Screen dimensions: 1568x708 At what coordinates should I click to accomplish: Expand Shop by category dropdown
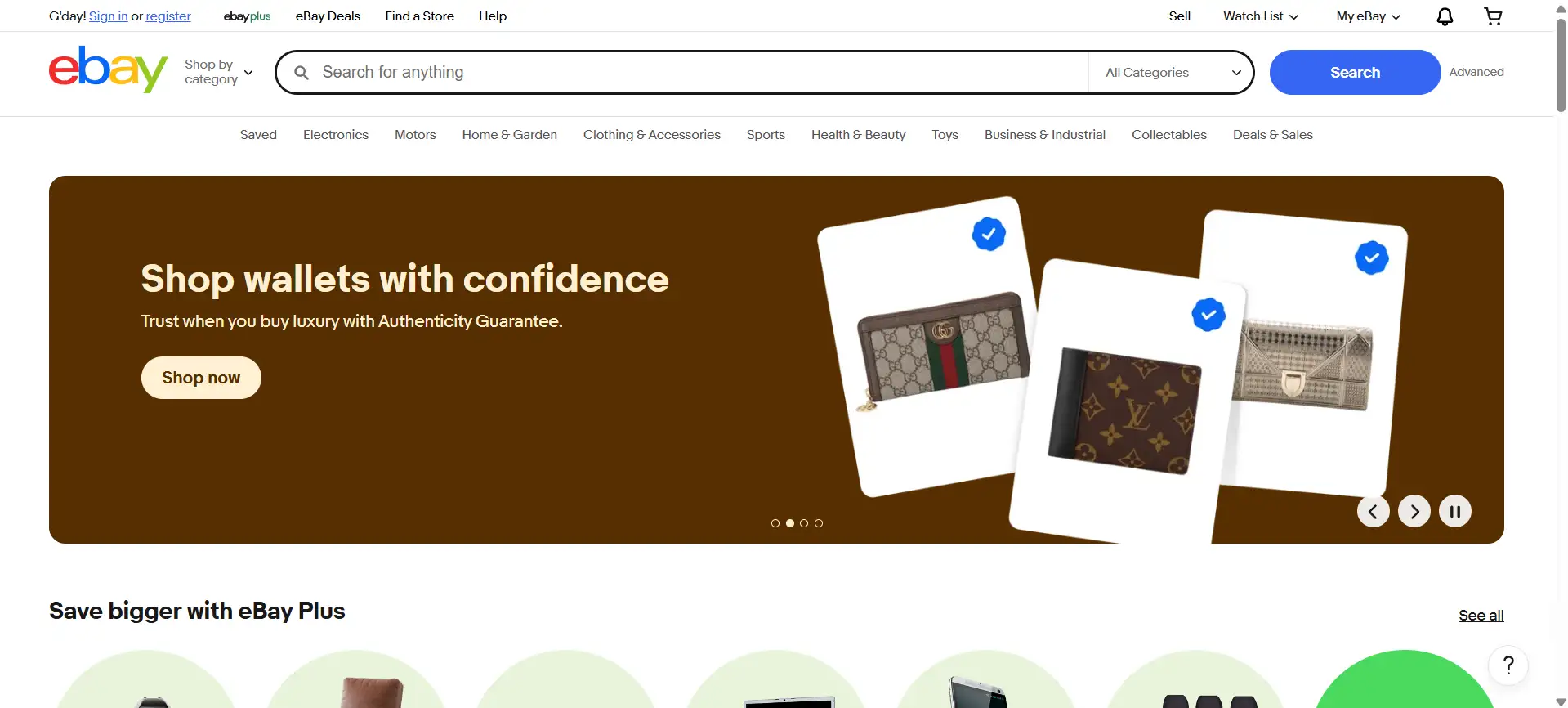(x=218, y=72)
